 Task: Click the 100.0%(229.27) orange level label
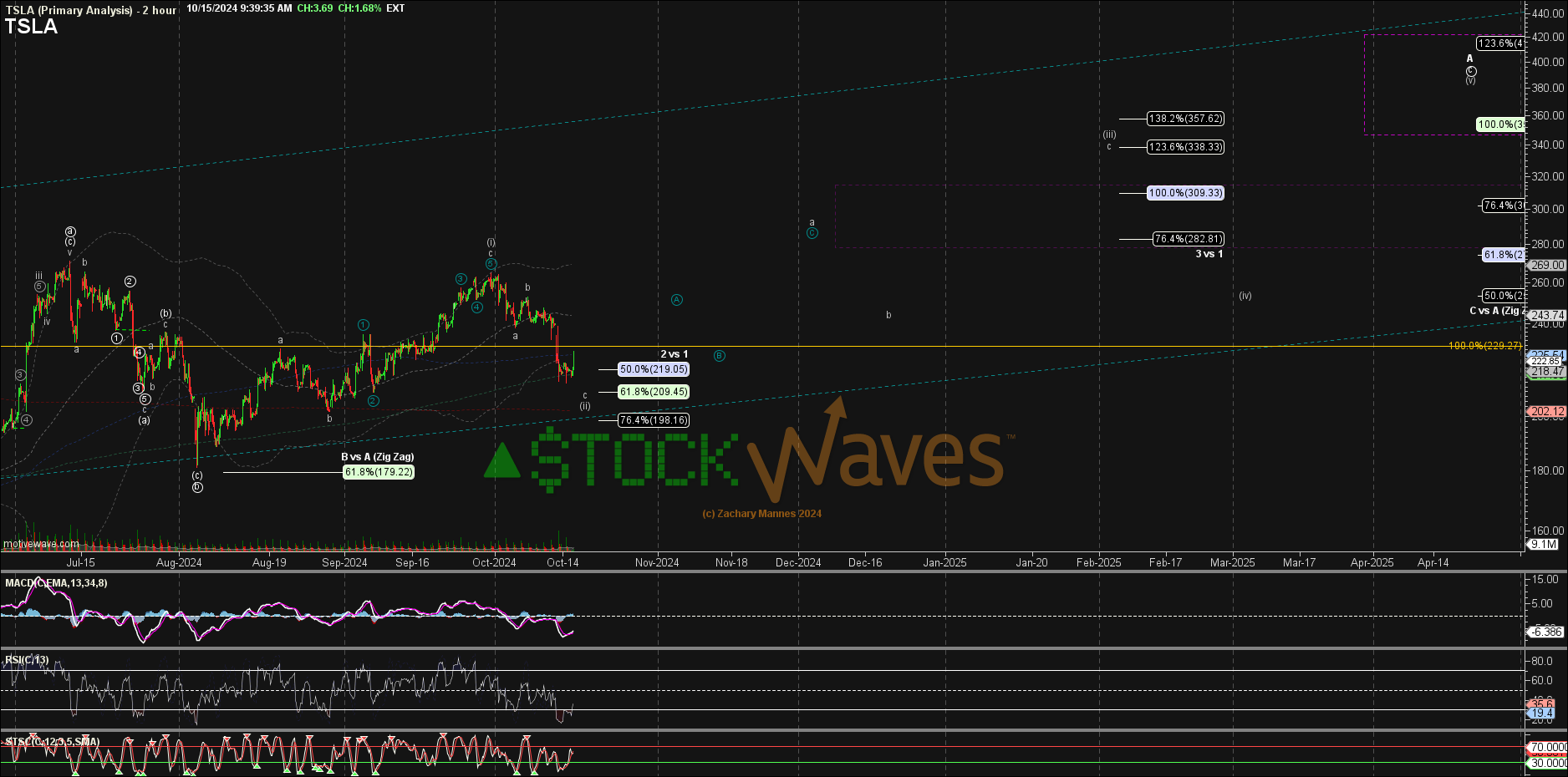click(1485, 346)
